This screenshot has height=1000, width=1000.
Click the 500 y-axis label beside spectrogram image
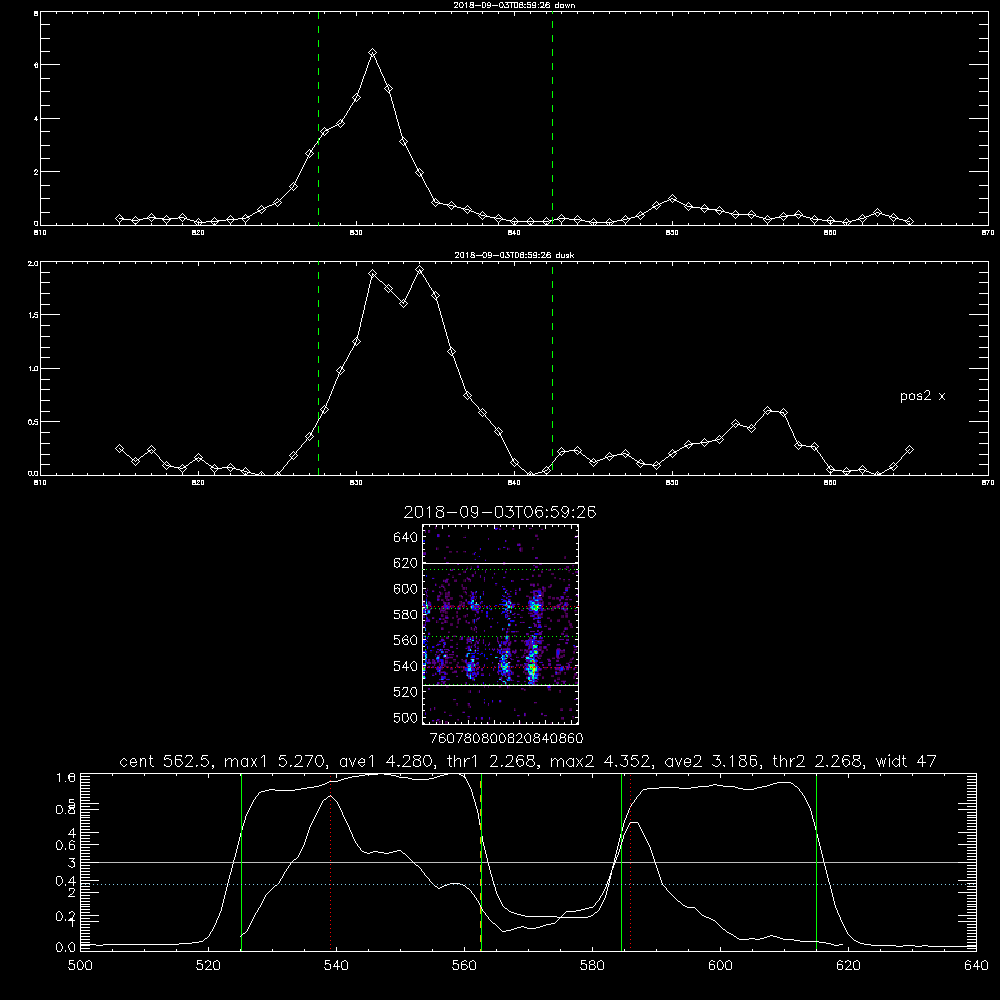(405, 717)
